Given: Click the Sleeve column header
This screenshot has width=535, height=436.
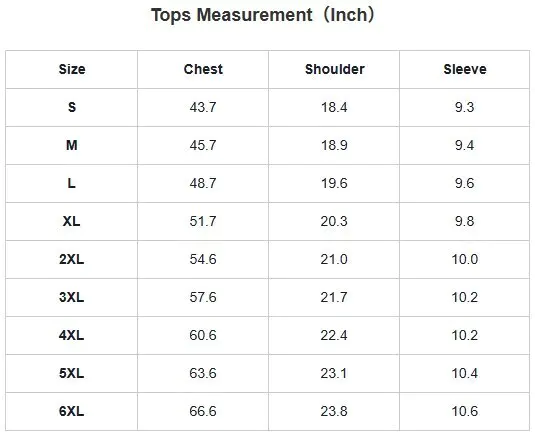Looking at the screenshot, I should click(x=465, y=69).
